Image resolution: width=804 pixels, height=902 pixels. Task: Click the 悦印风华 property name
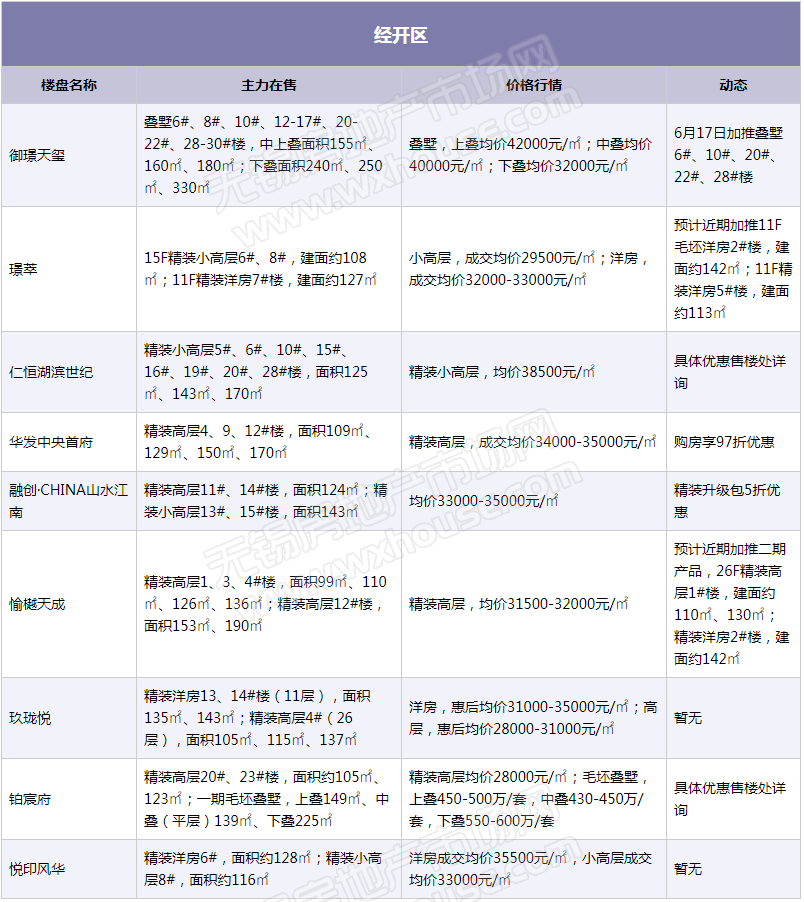pyautogui.click(x=37, y=869)
